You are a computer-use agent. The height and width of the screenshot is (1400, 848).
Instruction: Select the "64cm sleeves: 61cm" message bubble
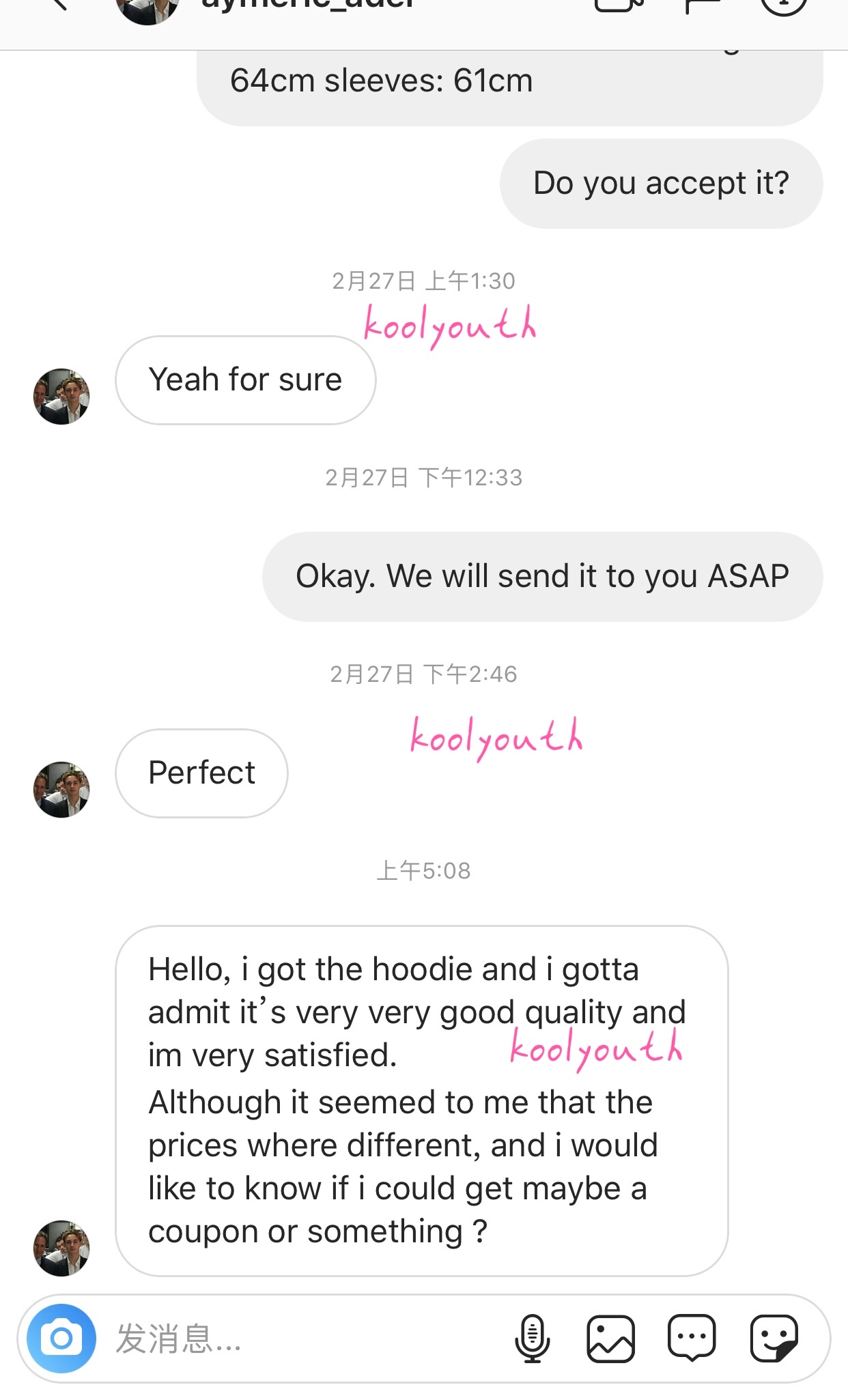point(510,87)
